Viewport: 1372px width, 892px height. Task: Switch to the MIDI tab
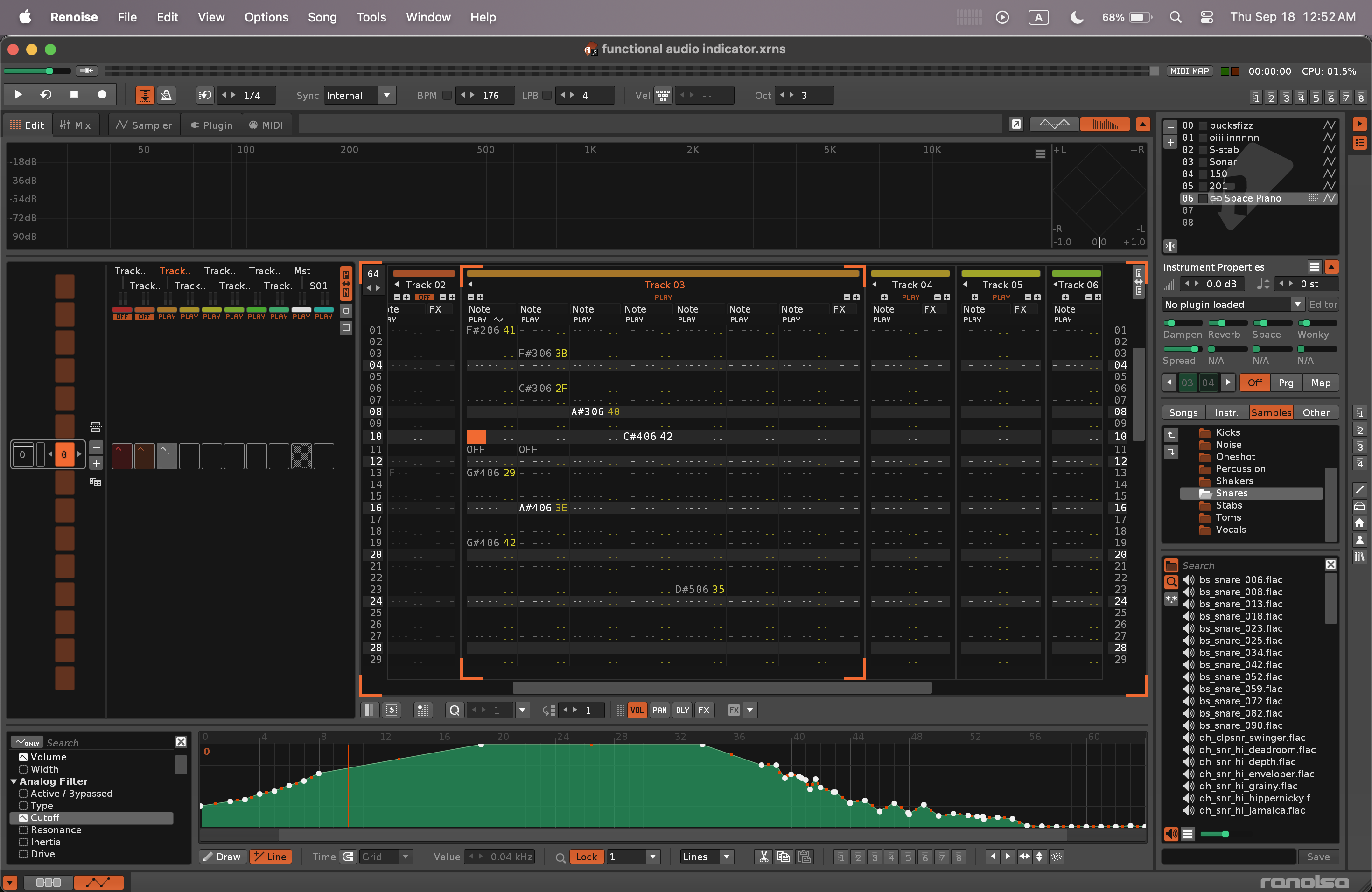point(266,125)
